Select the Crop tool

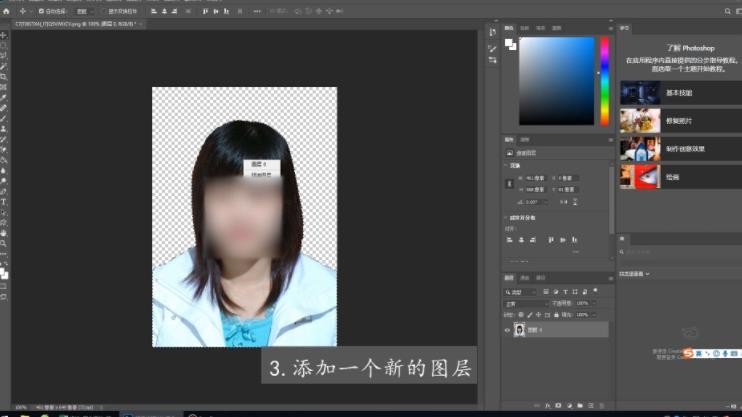click(x=4, y=77)
